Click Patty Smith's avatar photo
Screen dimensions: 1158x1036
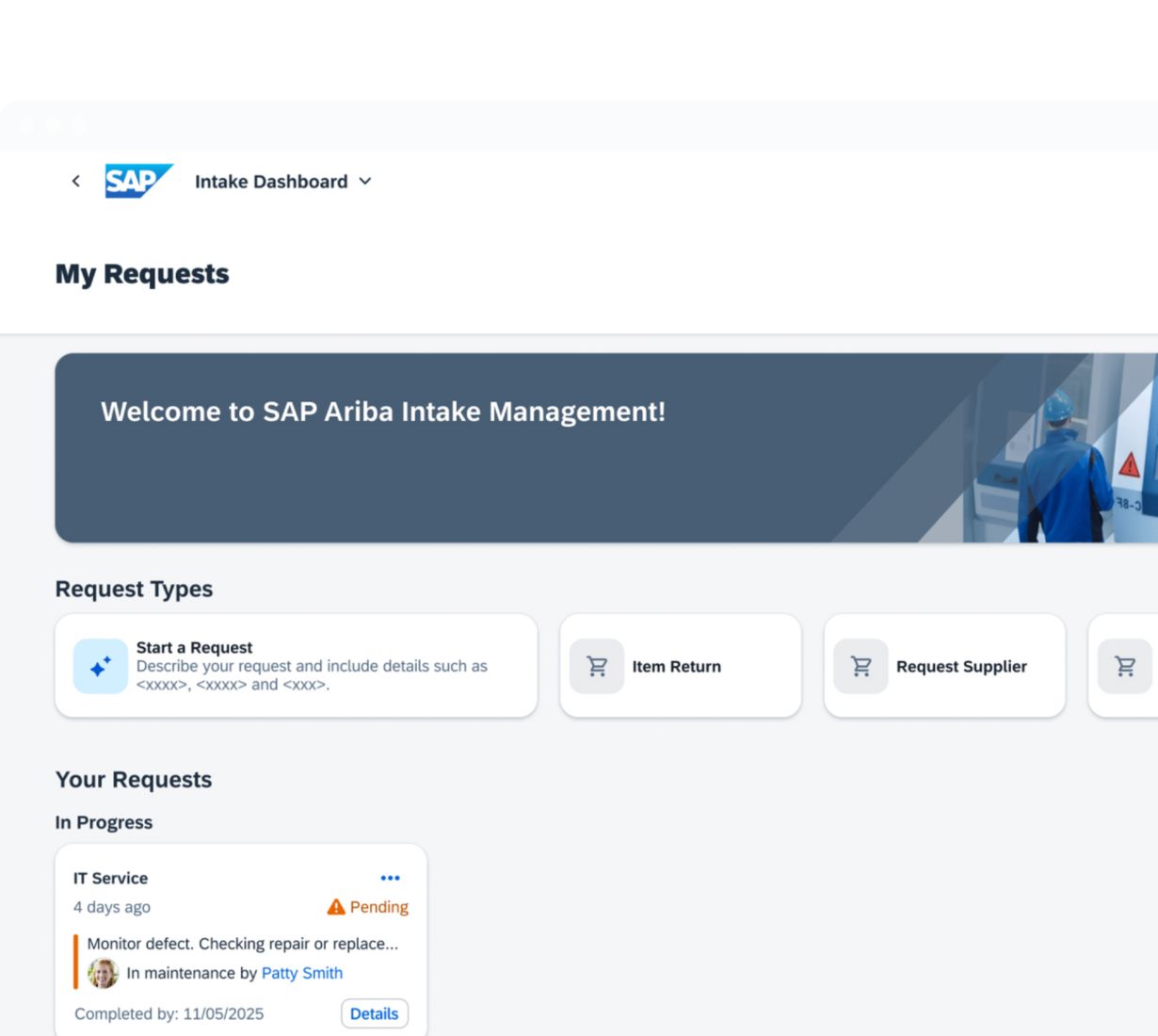tap(103, 973)
